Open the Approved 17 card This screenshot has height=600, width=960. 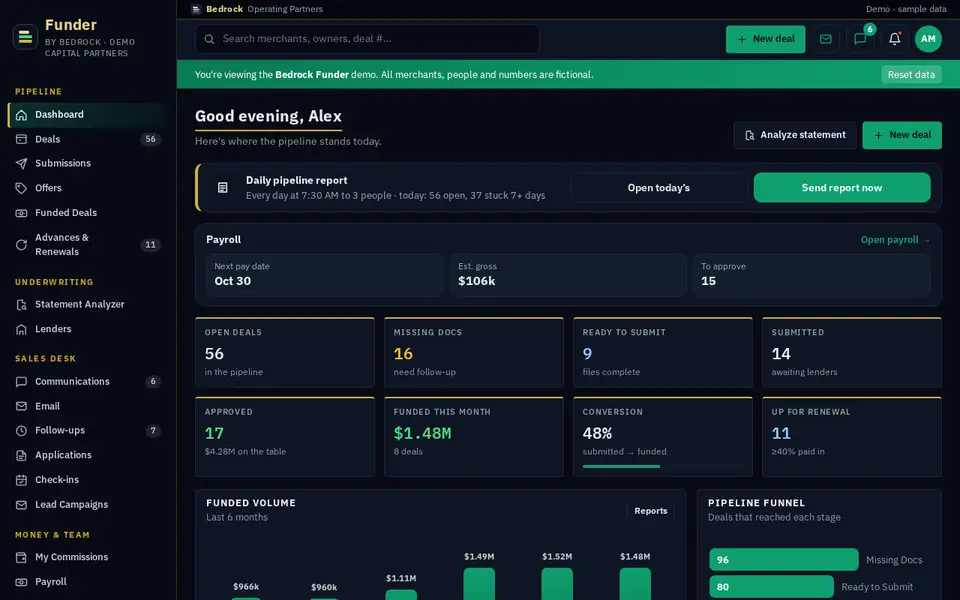tap(285, 437)
